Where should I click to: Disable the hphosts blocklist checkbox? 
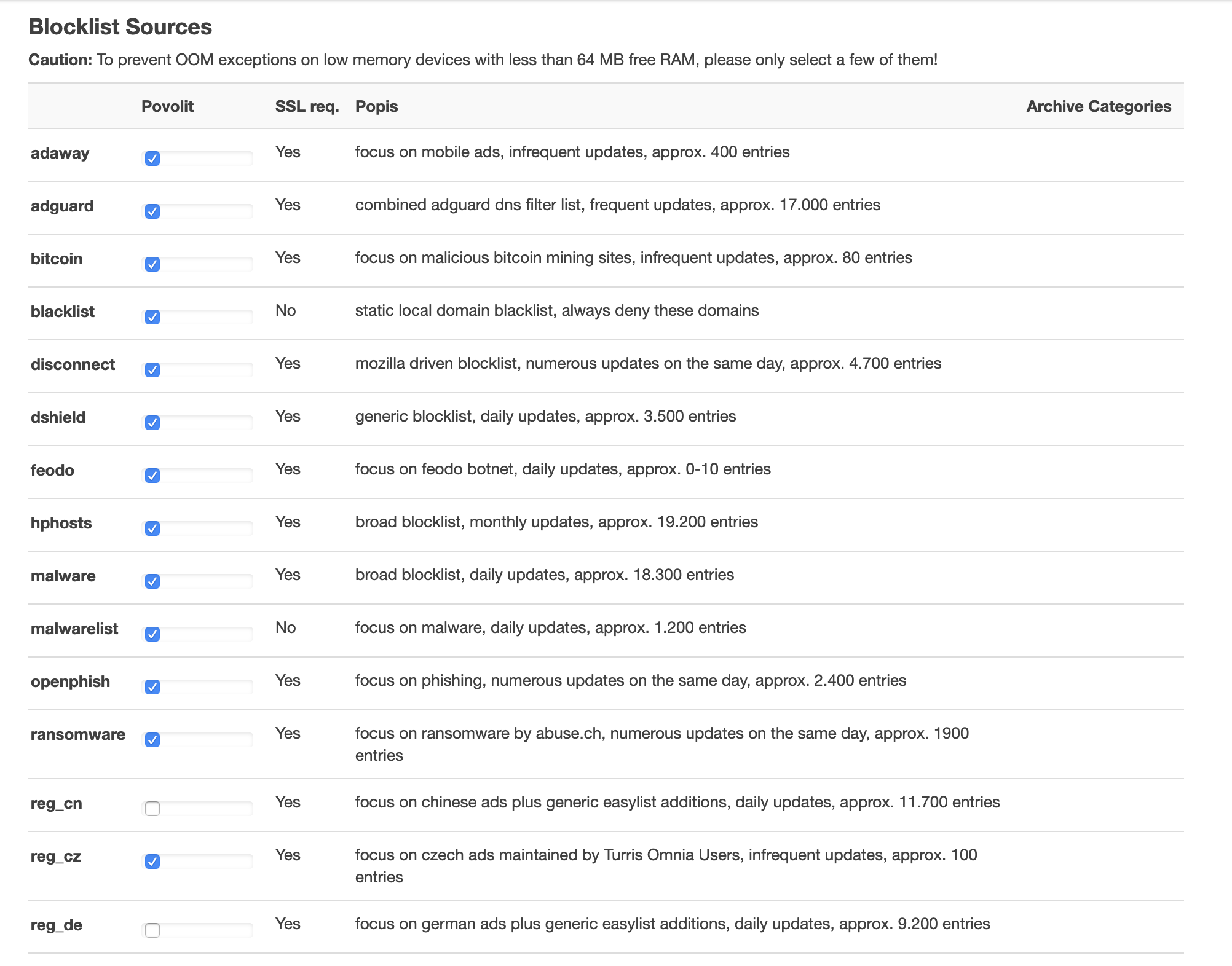click(152, 528)
